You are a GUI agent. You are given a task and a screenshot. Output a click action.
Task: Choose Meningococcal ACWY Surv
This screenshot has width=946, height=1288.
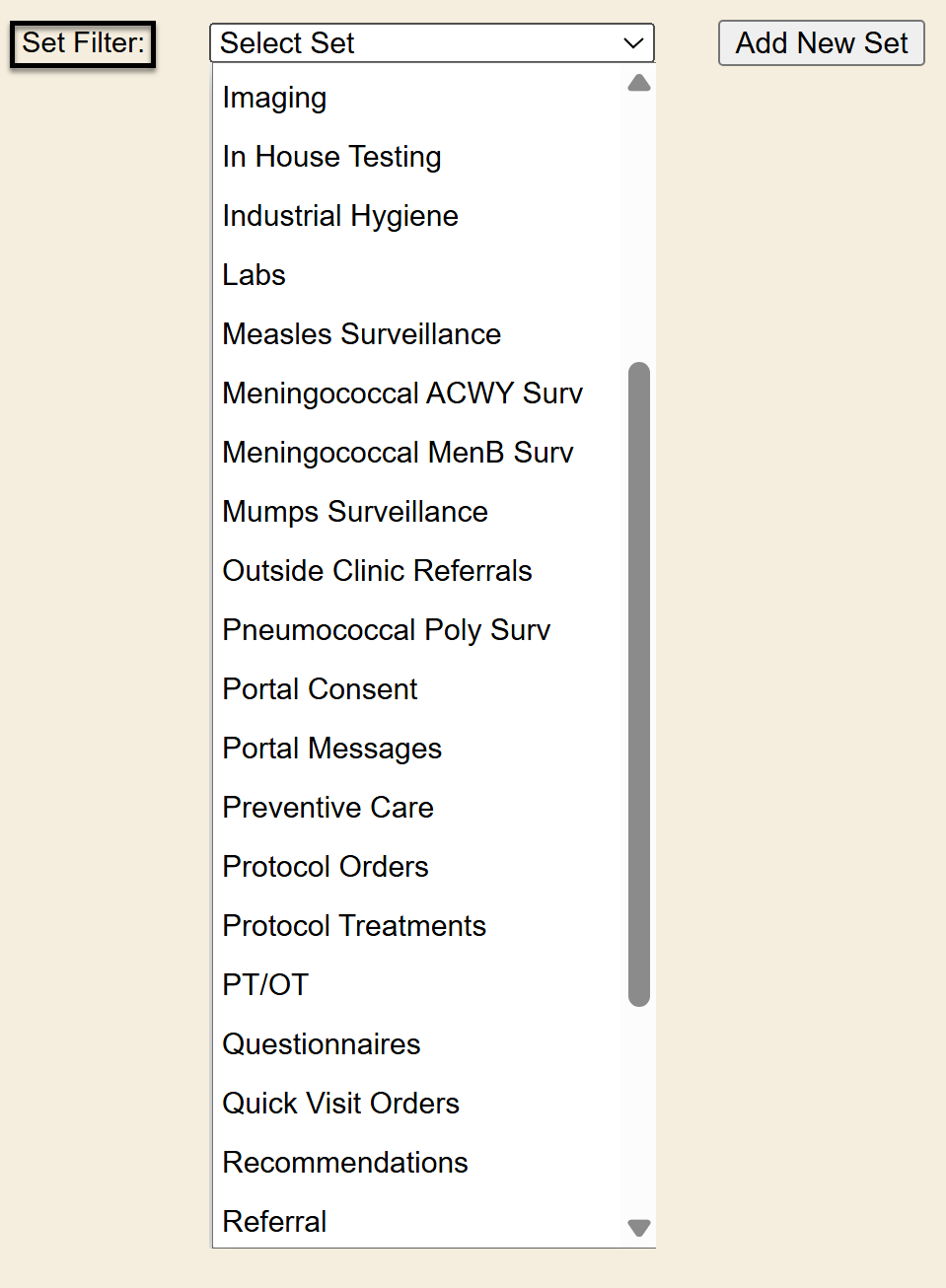click(x=402, y=394)
